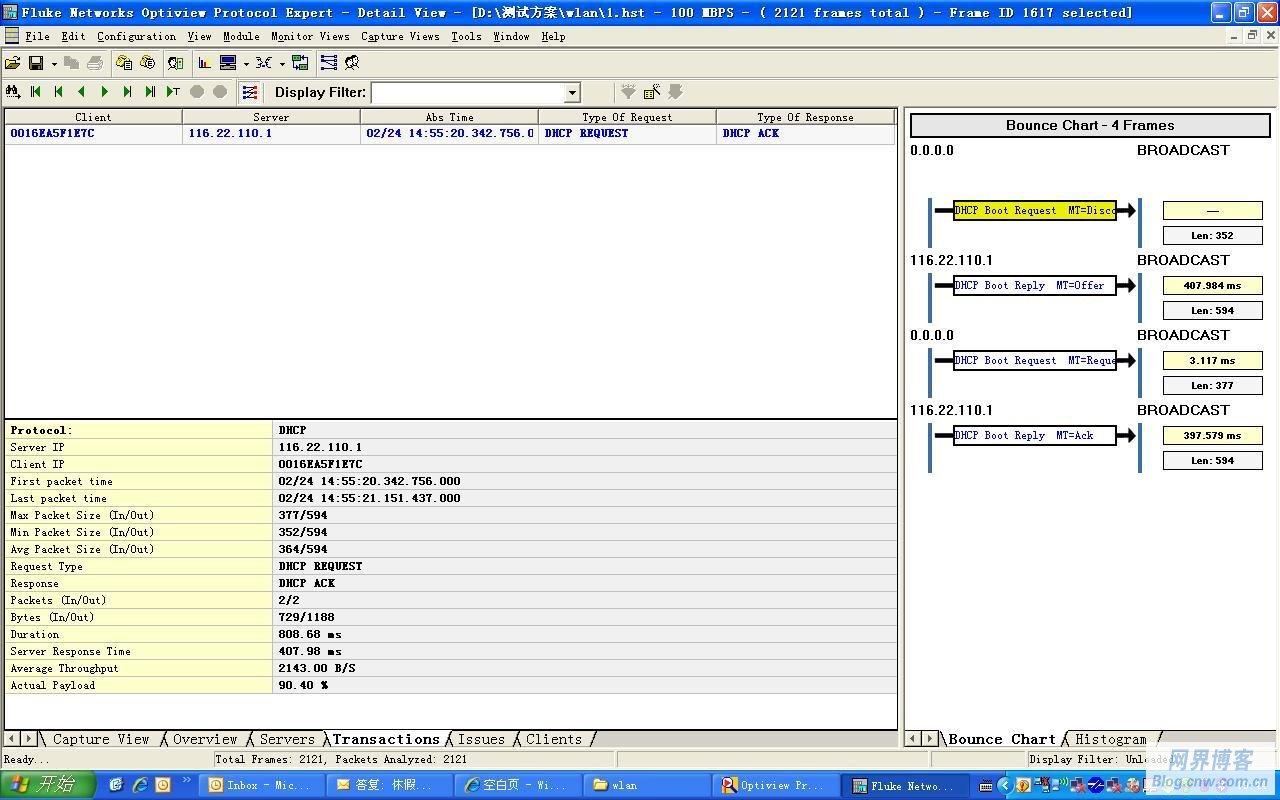Sort by the Abs Time column header

449,117
